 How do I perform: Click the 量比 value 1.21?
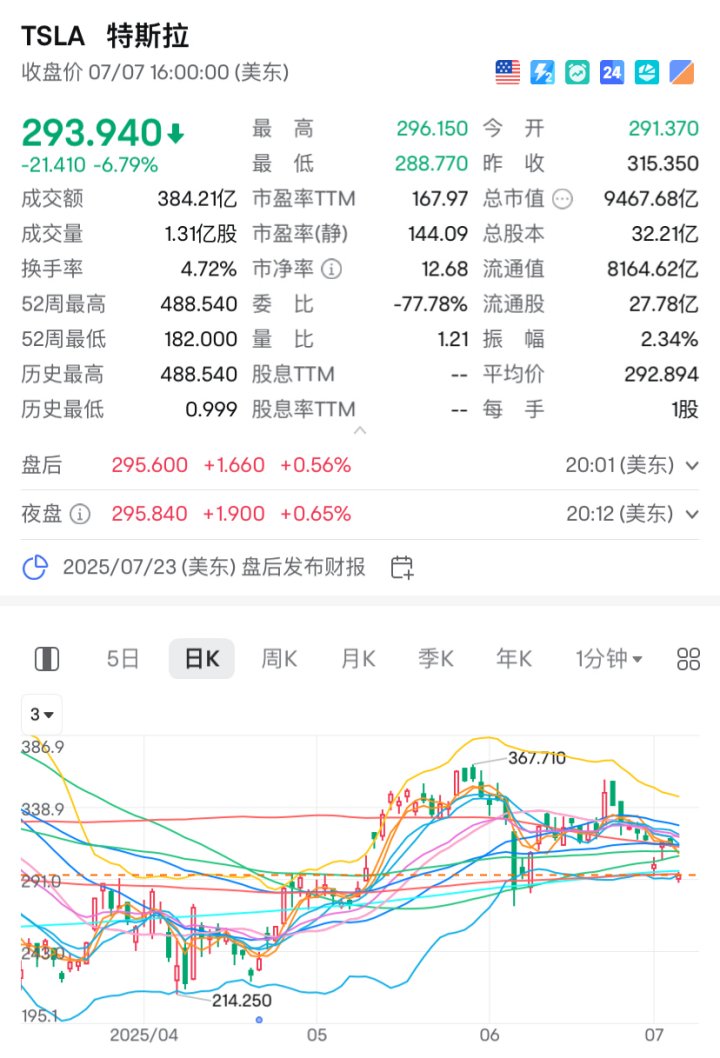tap(453, 339)
